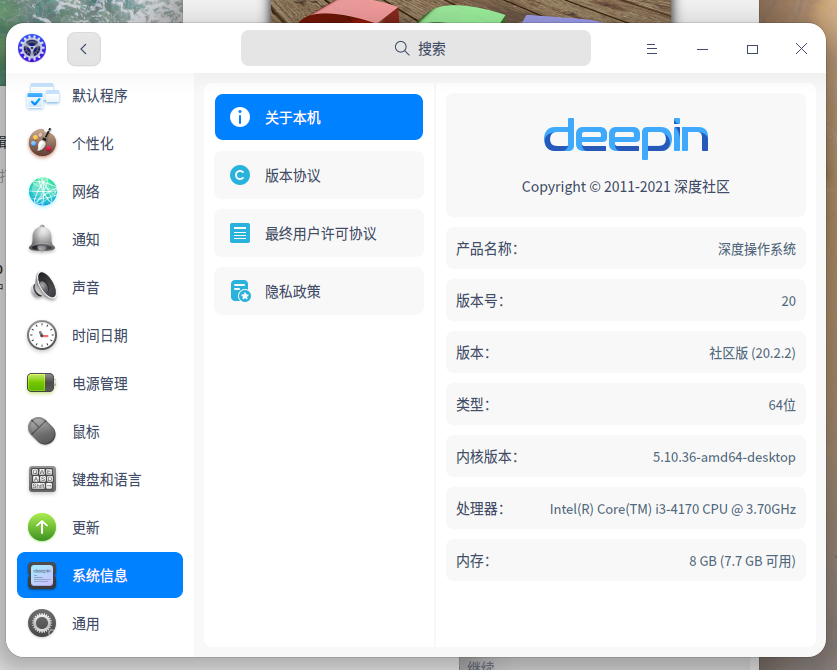Screen dimensions: 837x670
Task: Click the 更新 green arrow icon
Action: pos(42,527)
